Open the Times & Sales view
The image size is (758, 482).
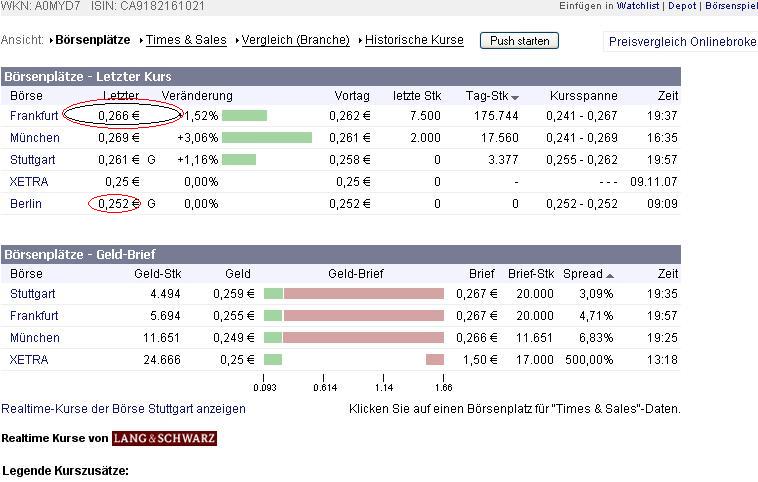click(186, 40)
